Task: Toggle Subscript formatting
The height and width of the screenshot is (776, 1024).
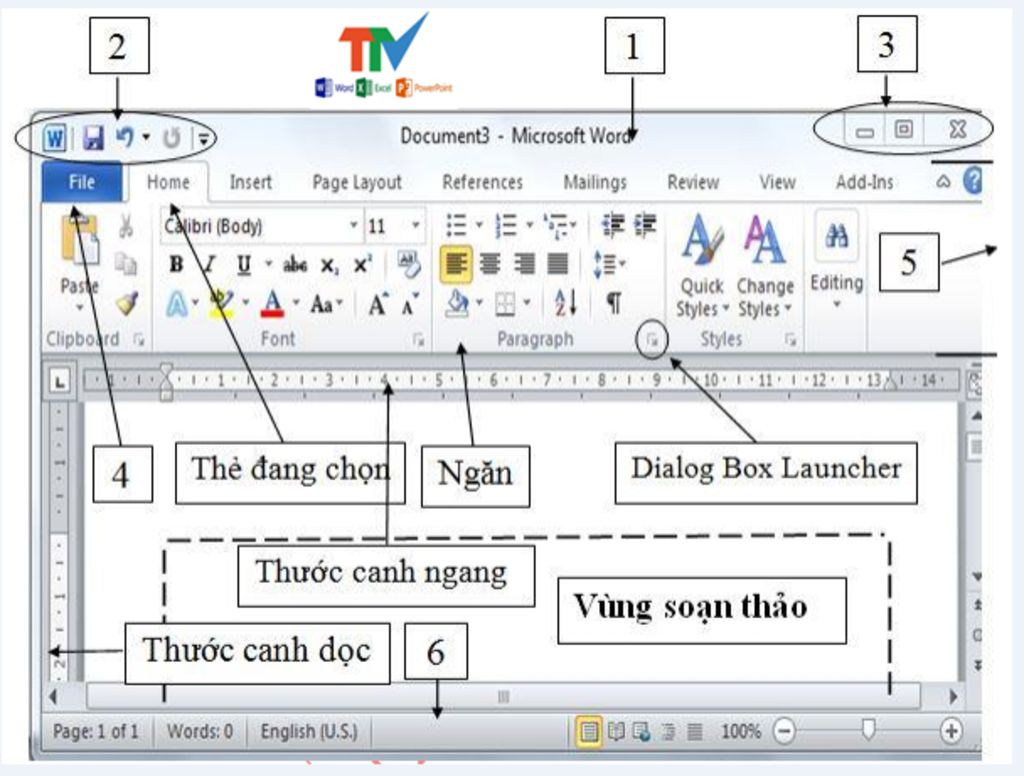Action: (330, 265)
